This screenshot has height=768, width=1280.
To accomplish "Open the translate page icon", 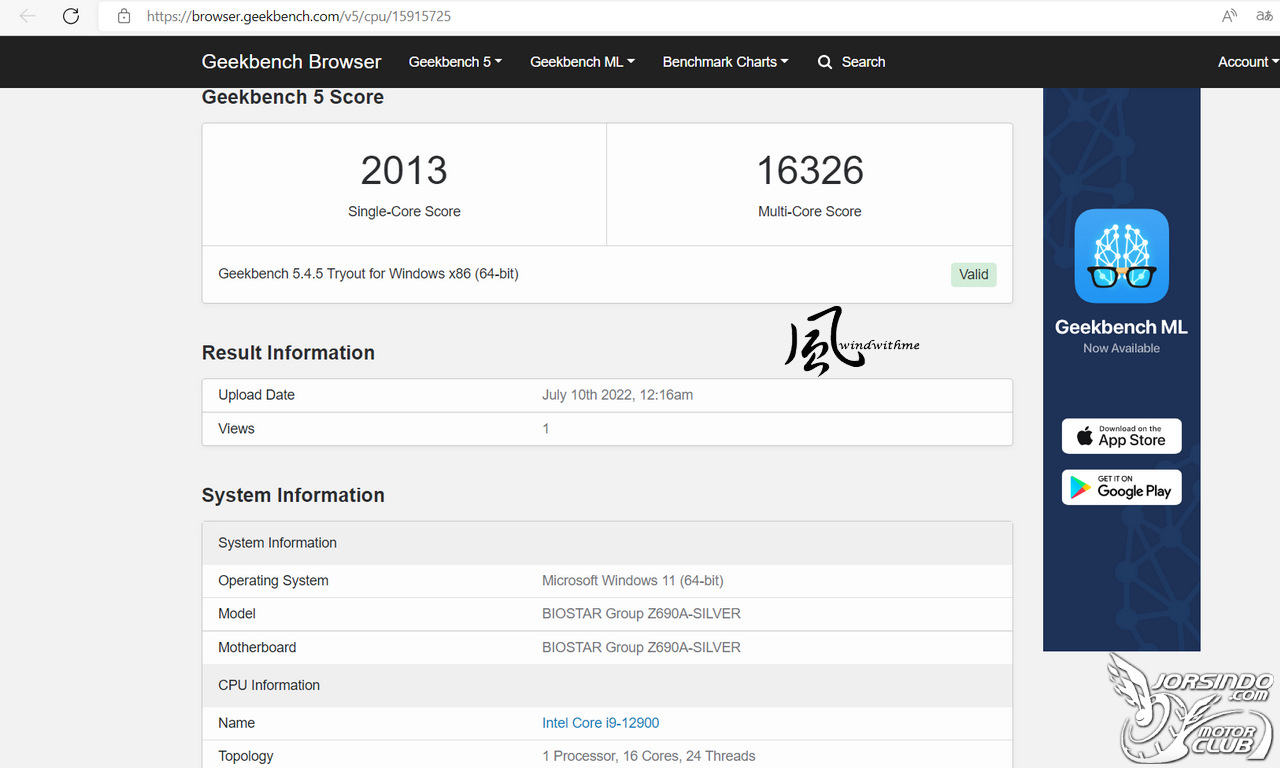I will (x=1264, y=16).
